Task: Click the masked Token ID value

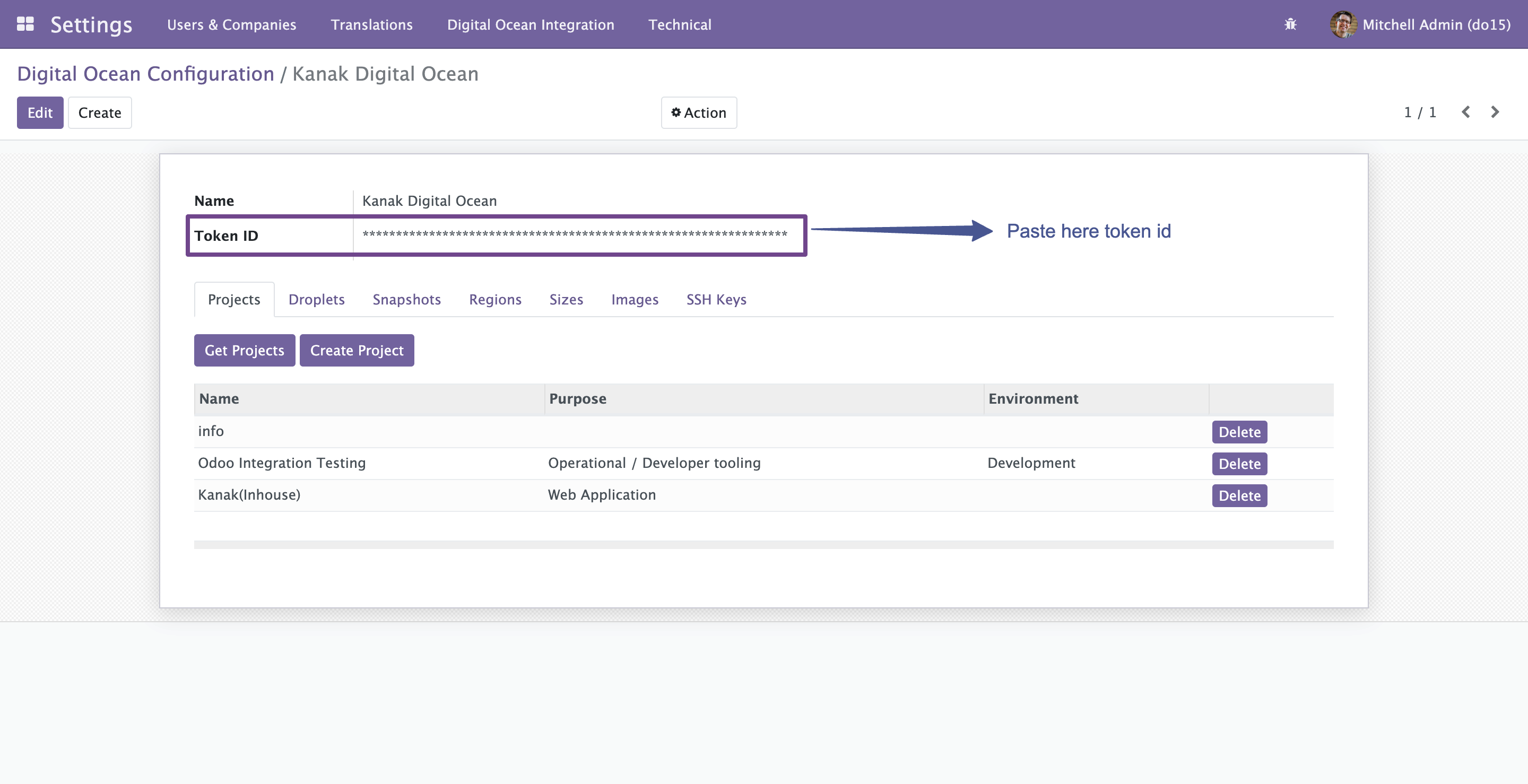Action: [575, 235]
